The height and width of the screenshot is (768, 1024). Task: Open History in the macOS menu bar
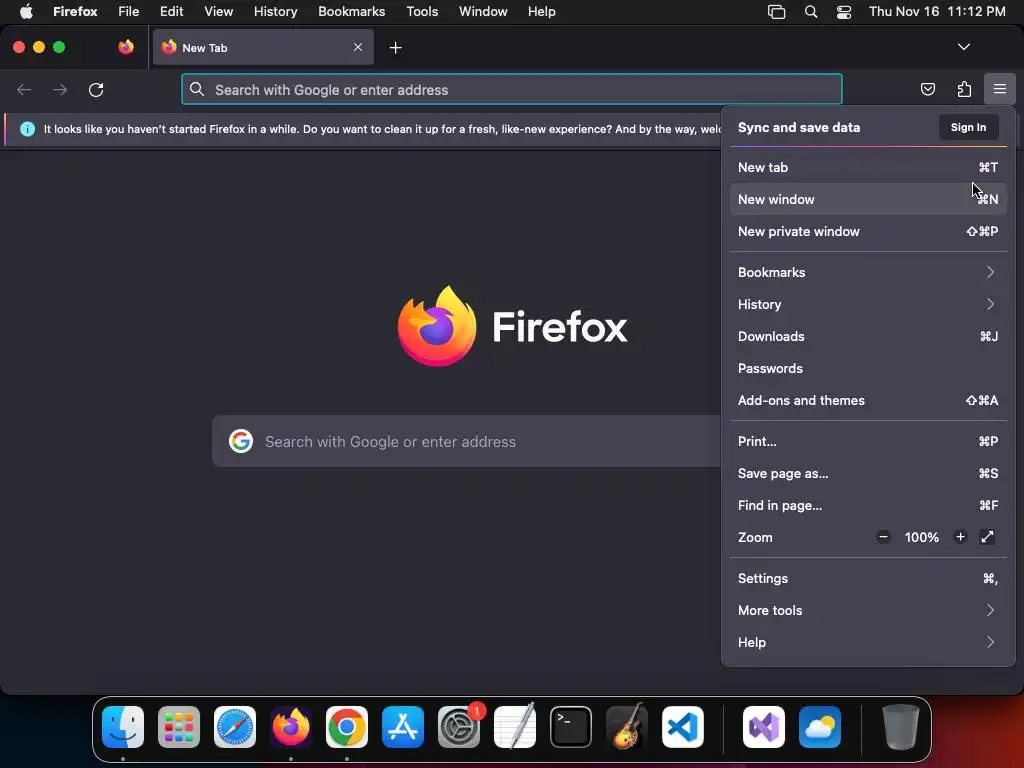(x=275, y=11)
